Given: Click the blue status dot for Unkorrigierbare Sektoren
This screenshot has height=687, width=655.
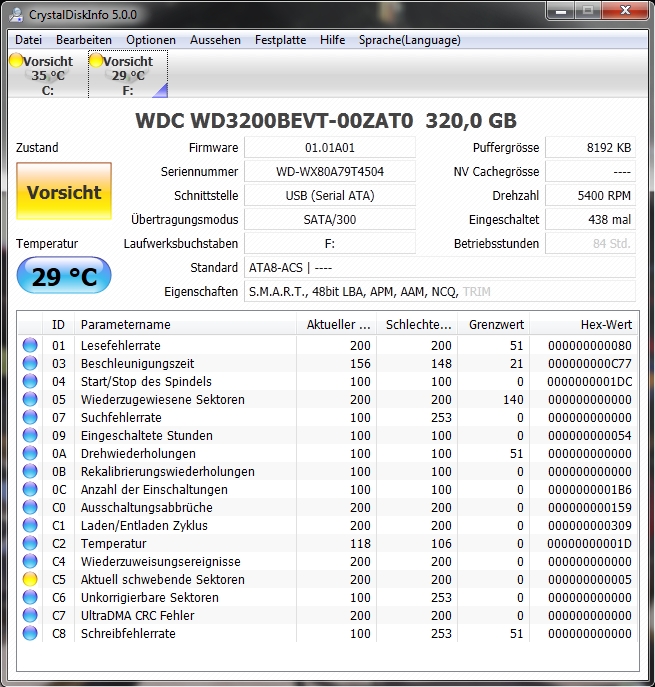Looking at the screenshot, I should [30, 597].
